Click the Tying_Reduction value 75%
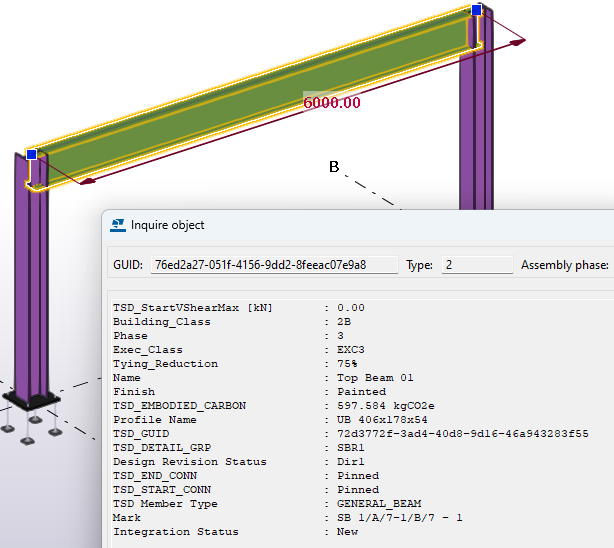614x548 pixels. coord(347,364)
